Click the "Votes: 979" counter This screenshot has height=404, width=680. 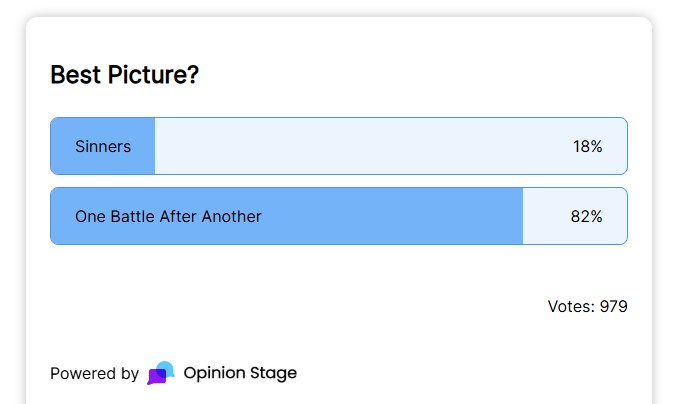pyautogui.click(x=587, y=306)
